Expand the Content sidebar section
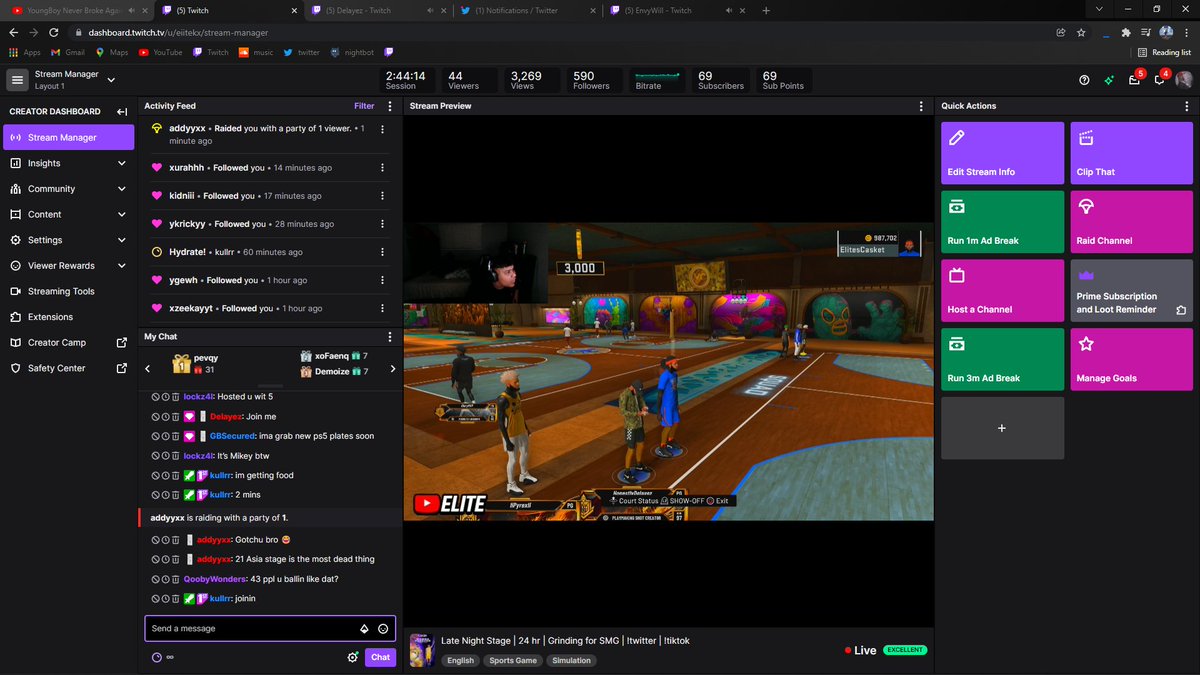This screenshot has height=675, width=1200. tap(122, 214)
